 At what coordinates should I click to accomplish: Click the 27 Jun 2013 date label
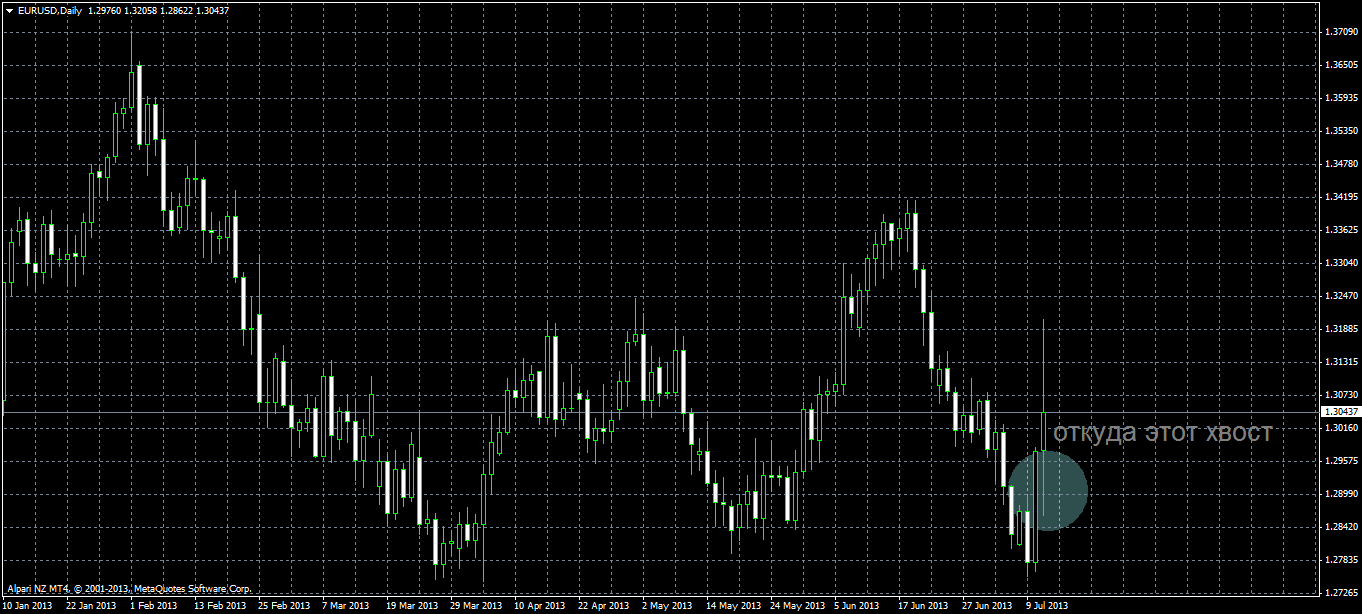[x=988, y=606]
